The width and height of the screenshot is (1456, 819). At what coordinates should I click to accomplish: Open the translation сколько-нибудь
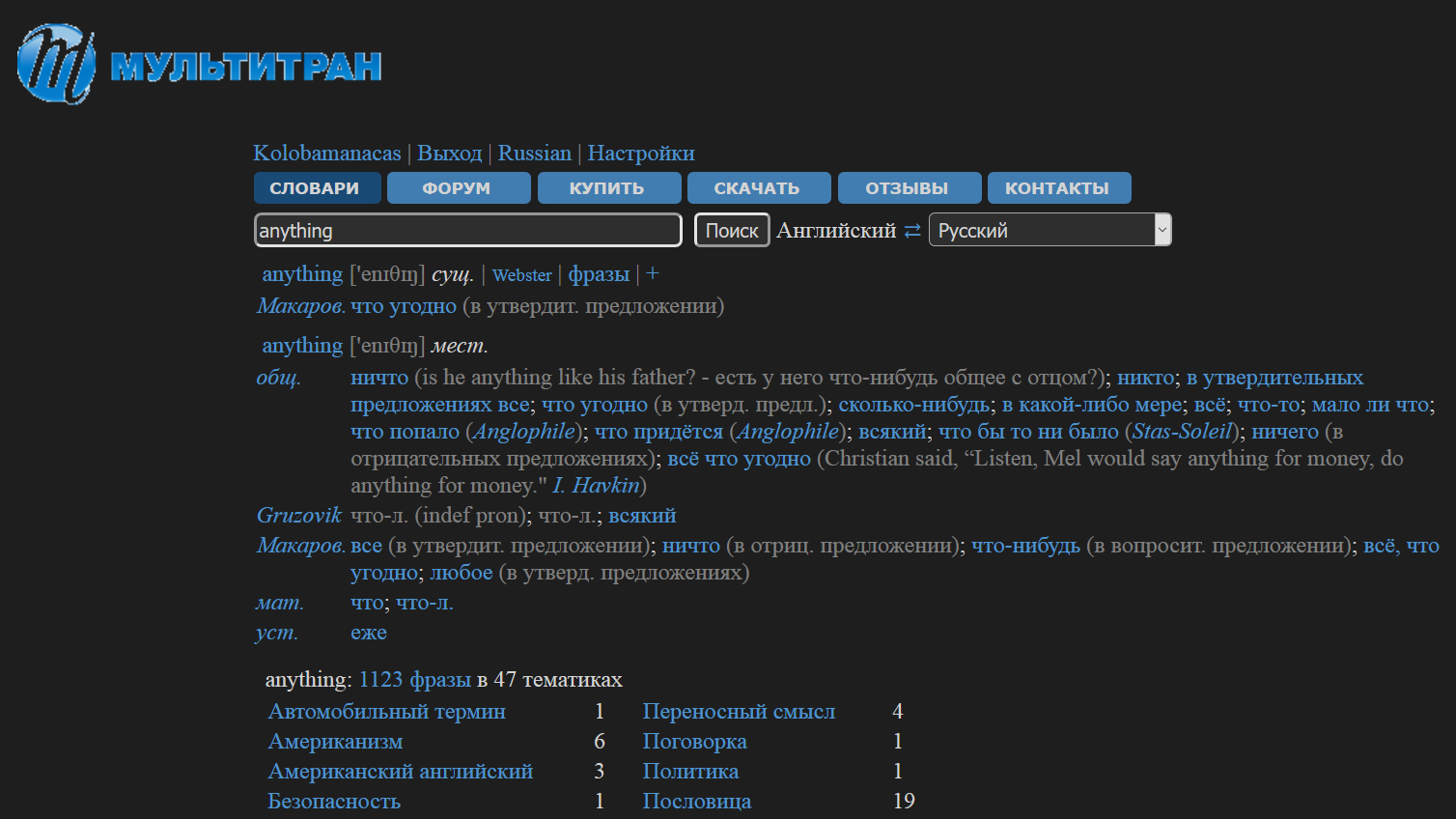pos(913,405)
